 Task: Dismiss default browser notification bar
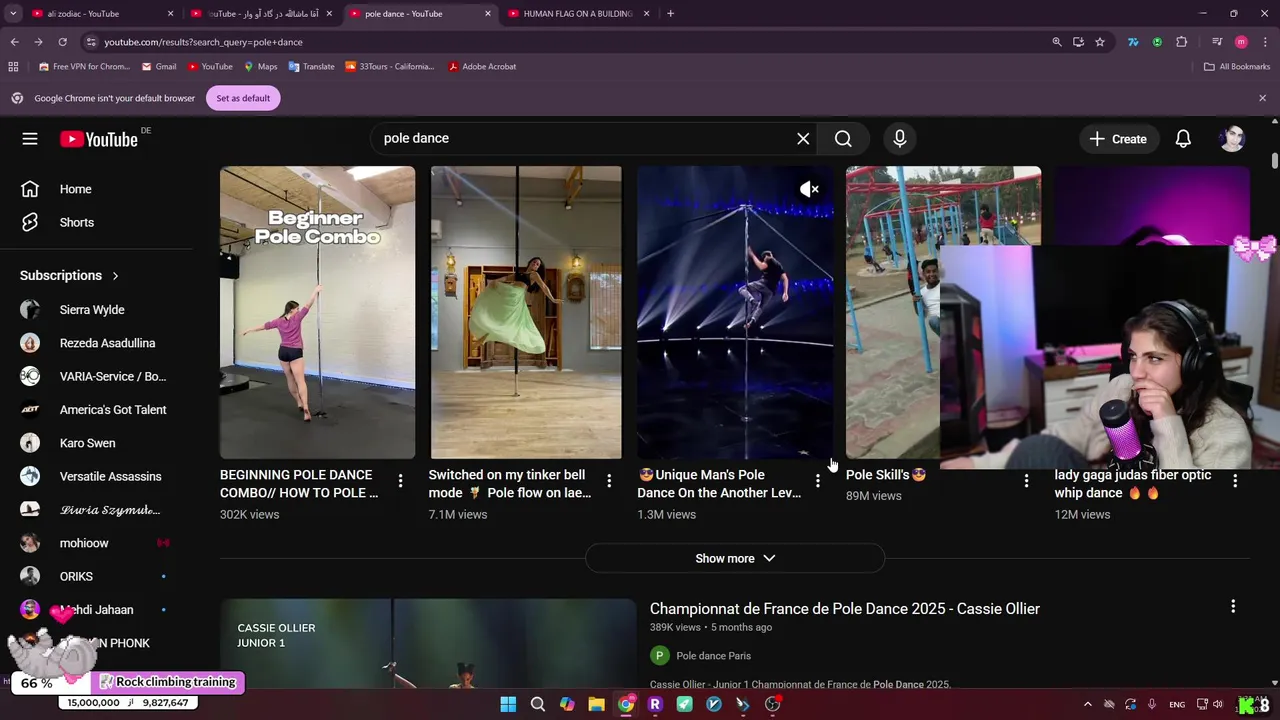(x=1262, y=98)
